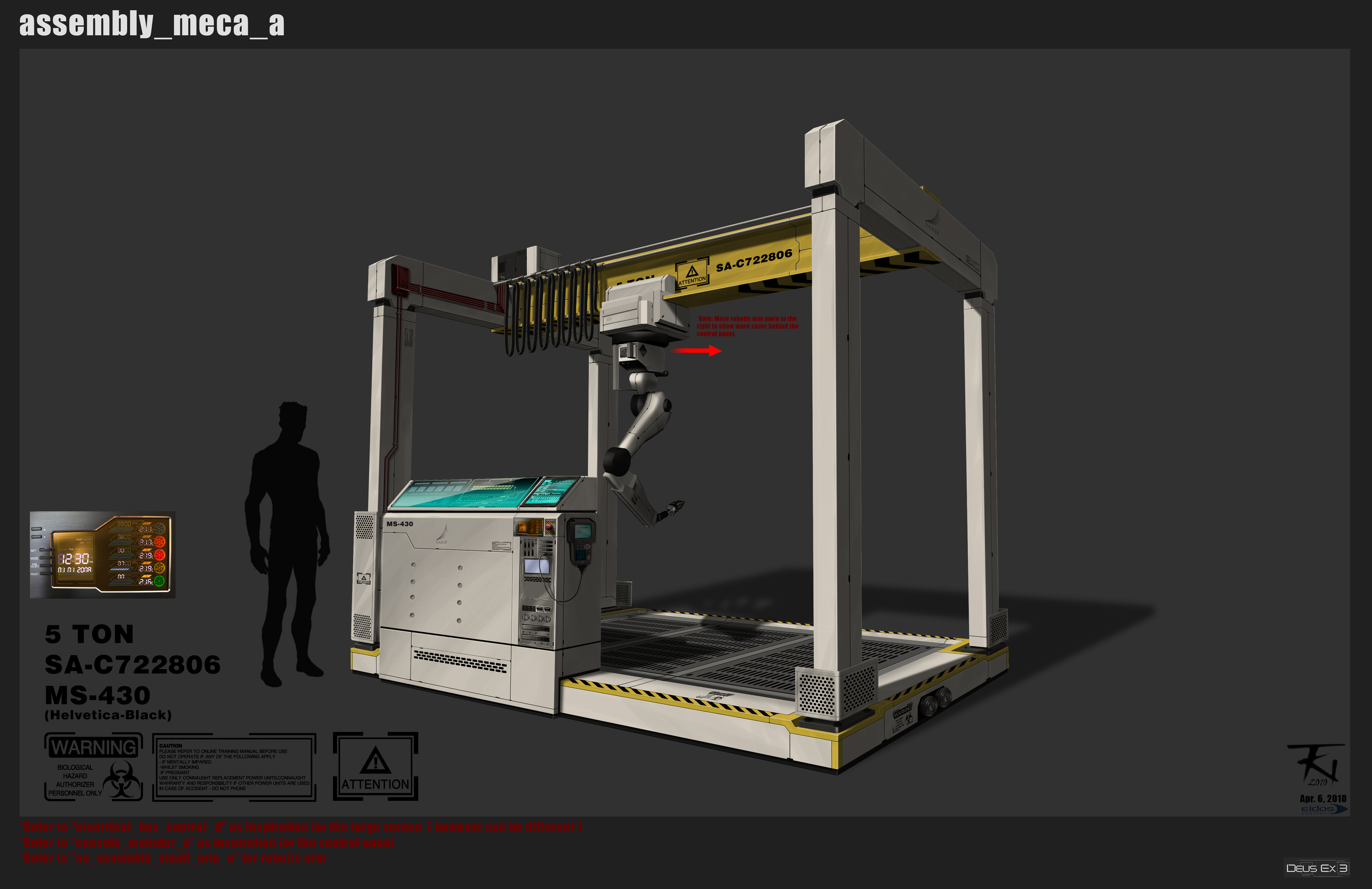Click the Deus Ex 3 logo
The height and width of the screenshot is (889, 1372).
(x=1317, y=868)
